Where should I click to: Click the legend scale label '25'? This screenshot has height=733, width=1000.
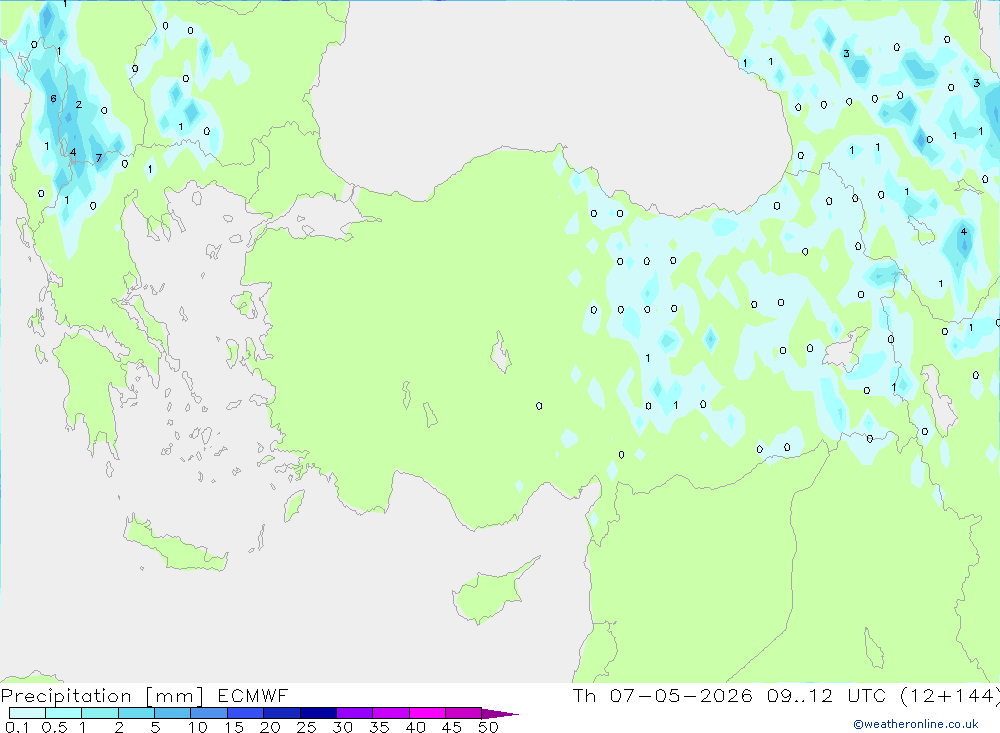click(307, 727)
